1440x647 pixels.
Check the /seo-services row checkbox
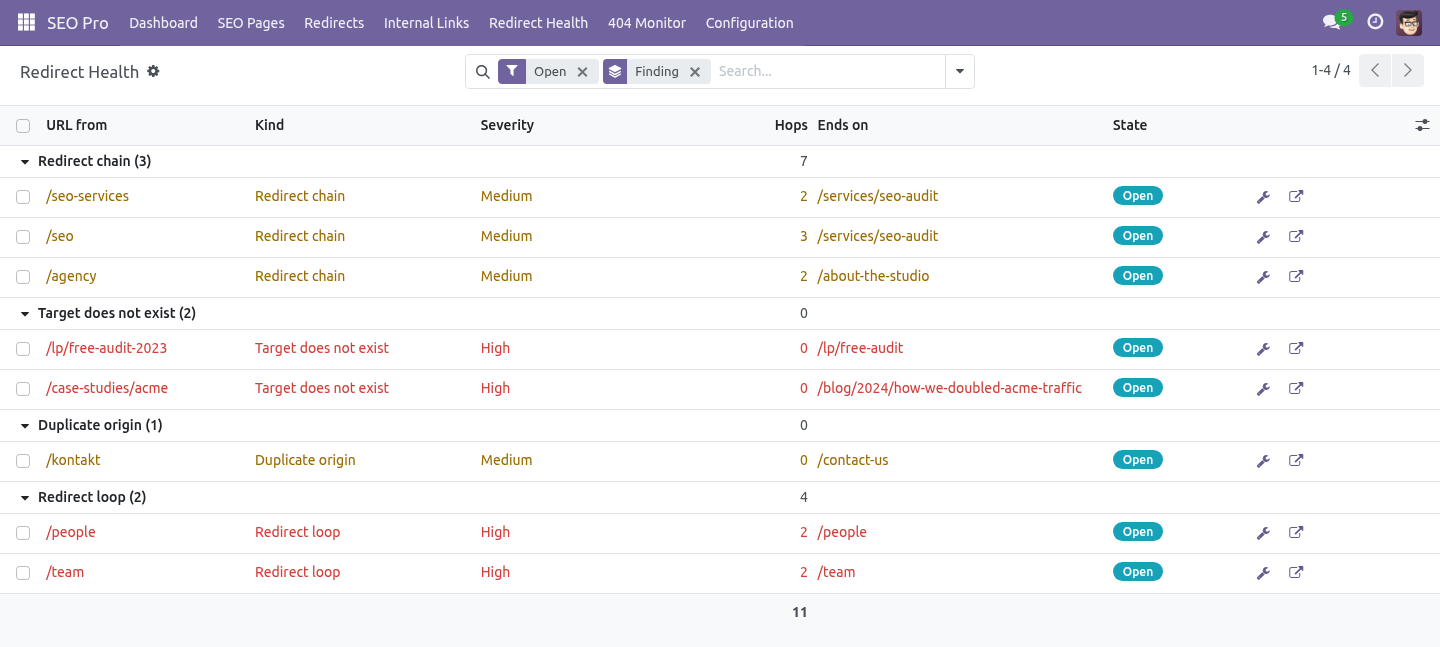[23, 197]
